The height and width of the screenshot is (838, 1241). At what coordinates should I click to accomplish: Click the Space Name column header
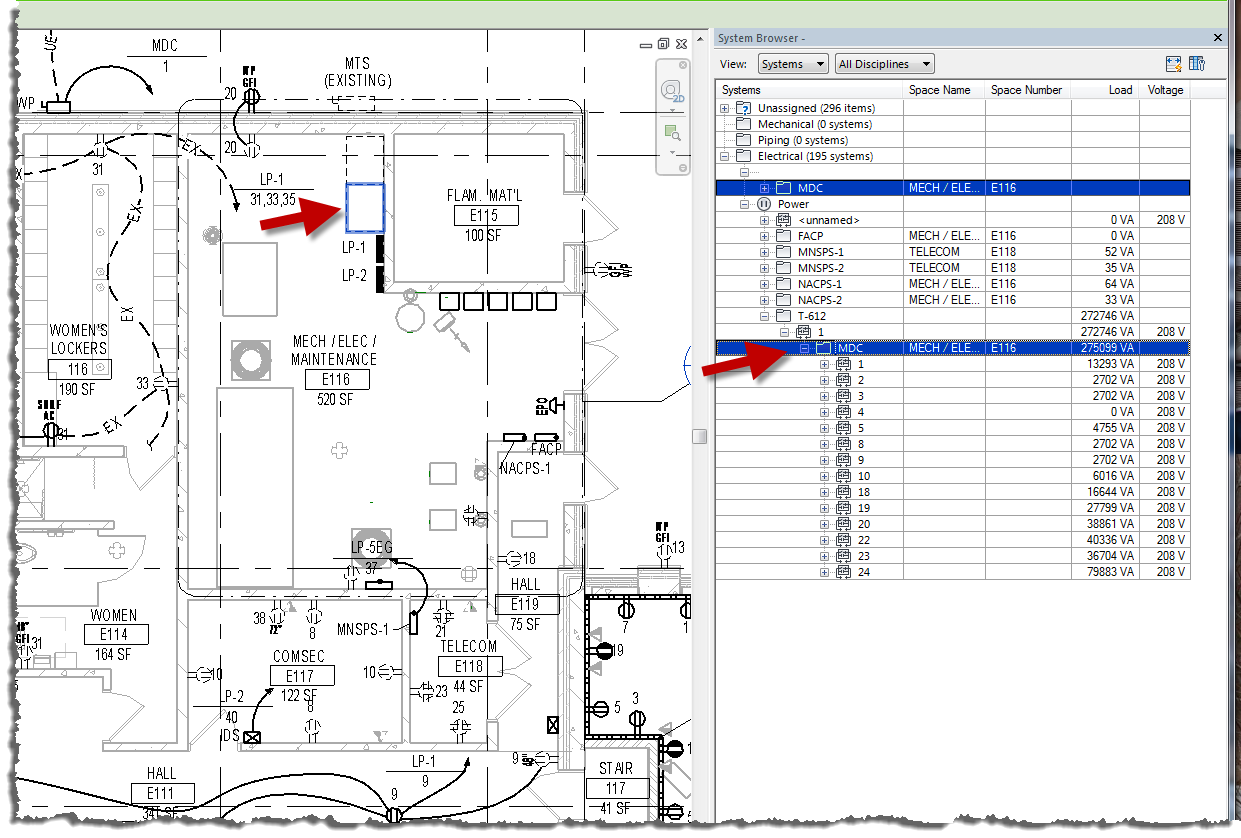[940, 89]
